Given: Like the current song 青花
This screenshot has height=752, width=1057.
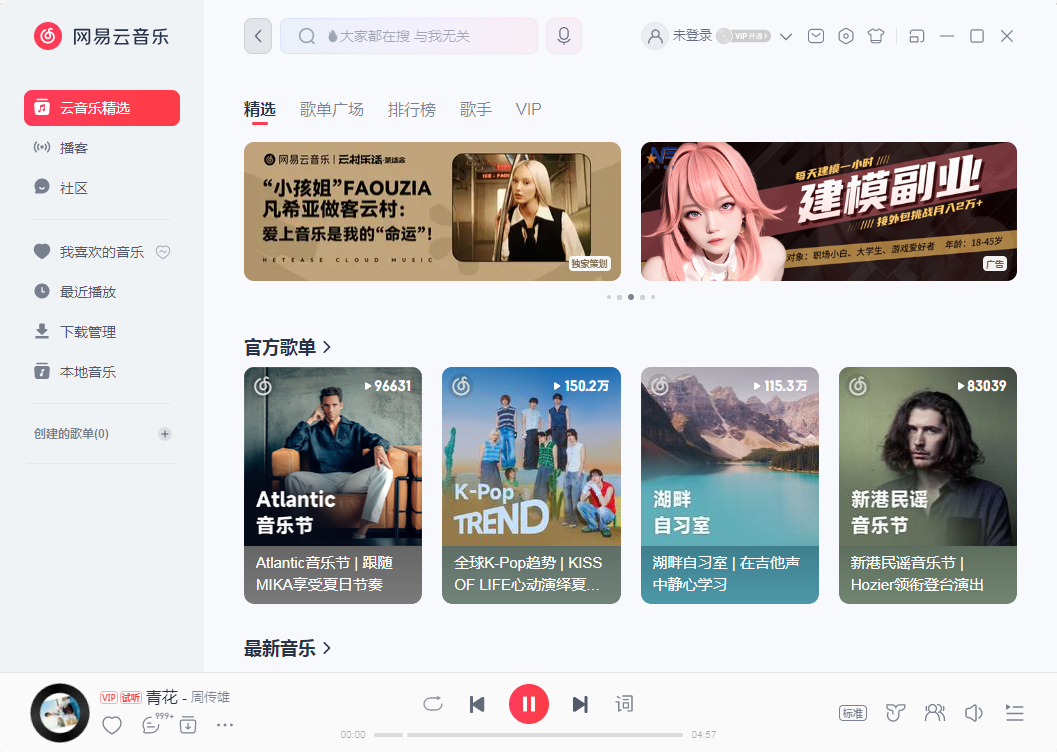Looking at the screenshot, I should pos(112,726).
